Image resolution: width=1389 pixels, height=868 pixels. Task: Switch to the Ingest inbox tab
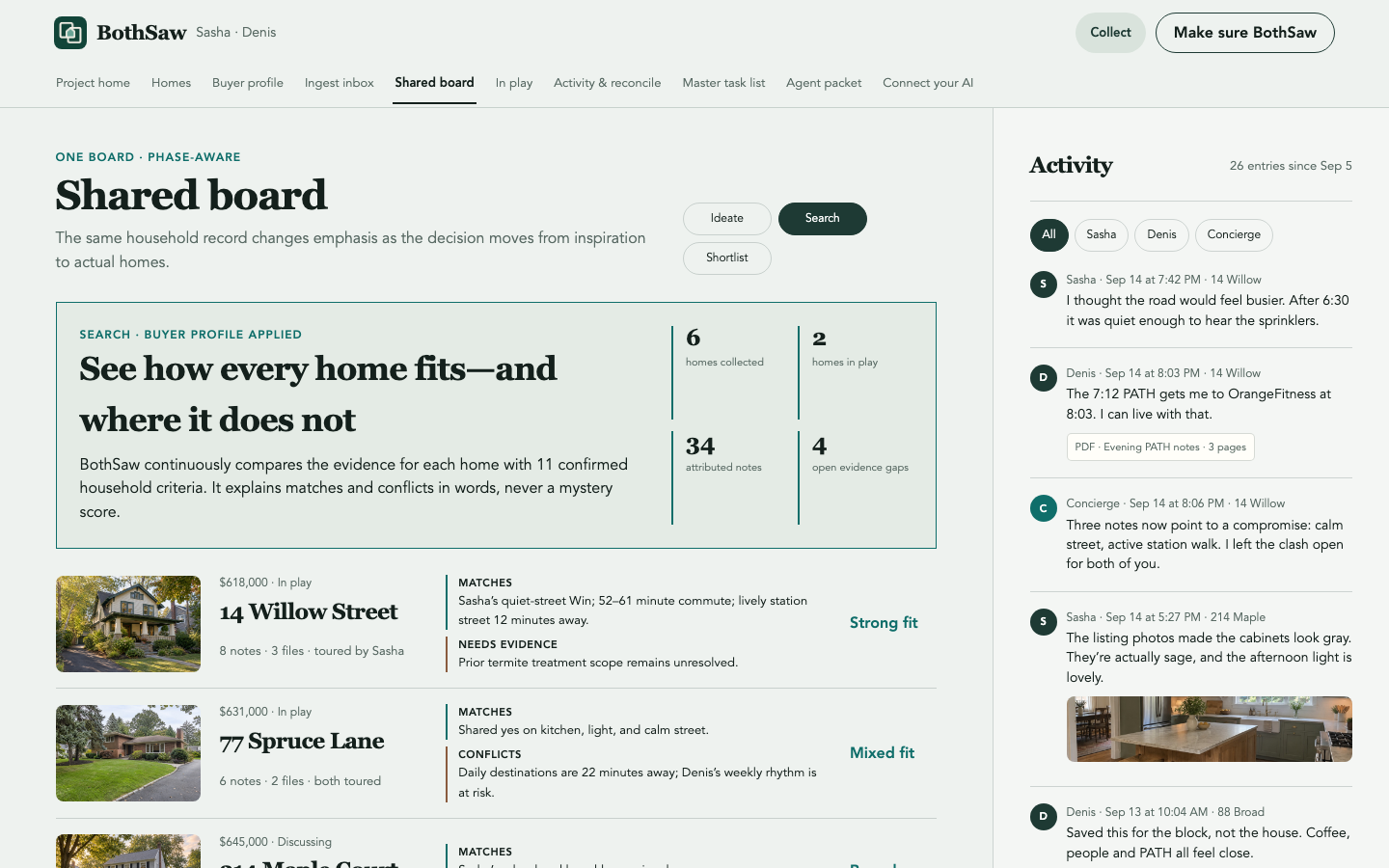click(x=339, y=83)
